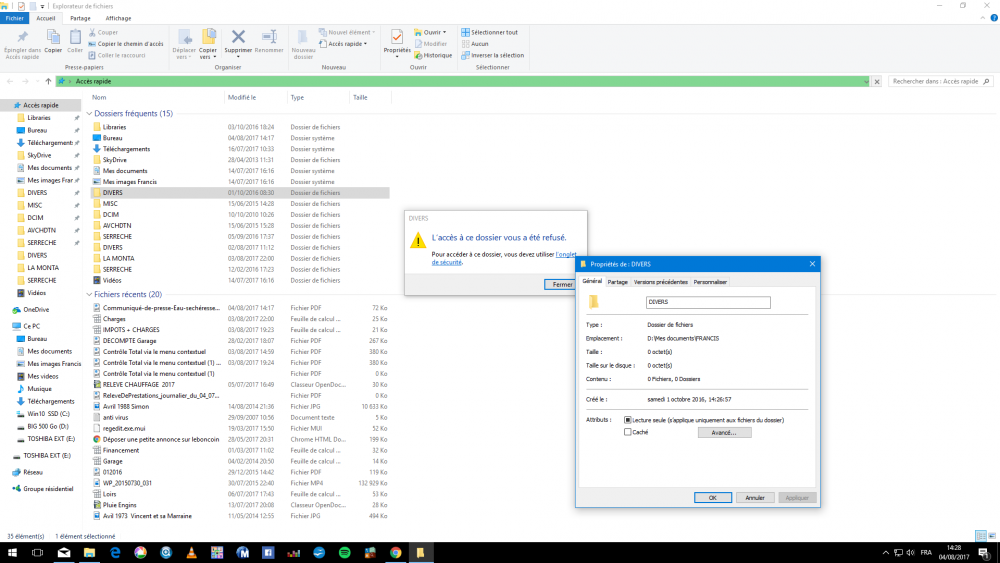The image size is (1000, 563).
Task: Click Inverser la sélection command
Action: pos(492,55)
